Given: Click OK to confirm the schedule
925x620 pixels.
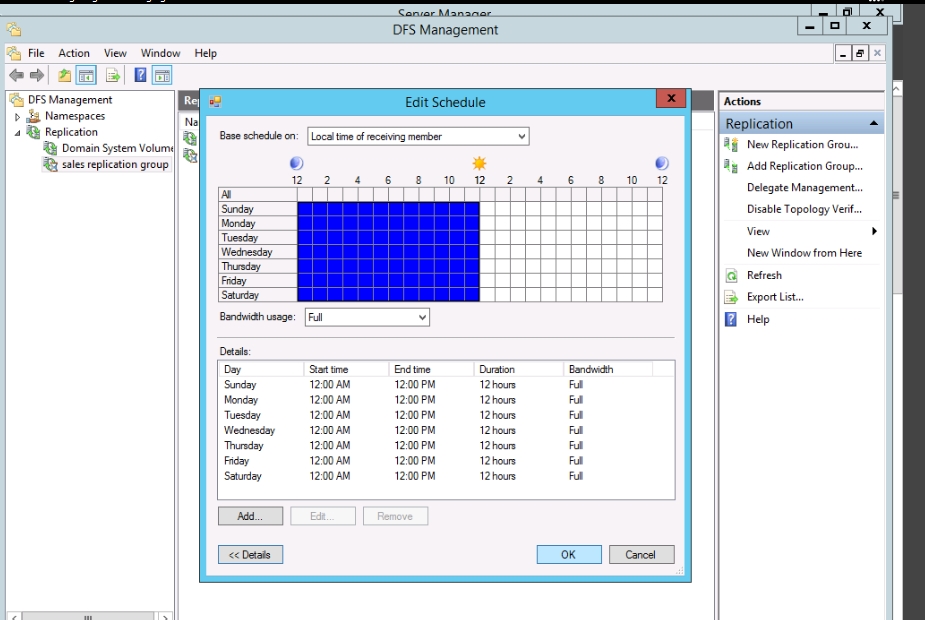Looking at the screenshot, I should [568, 554].
